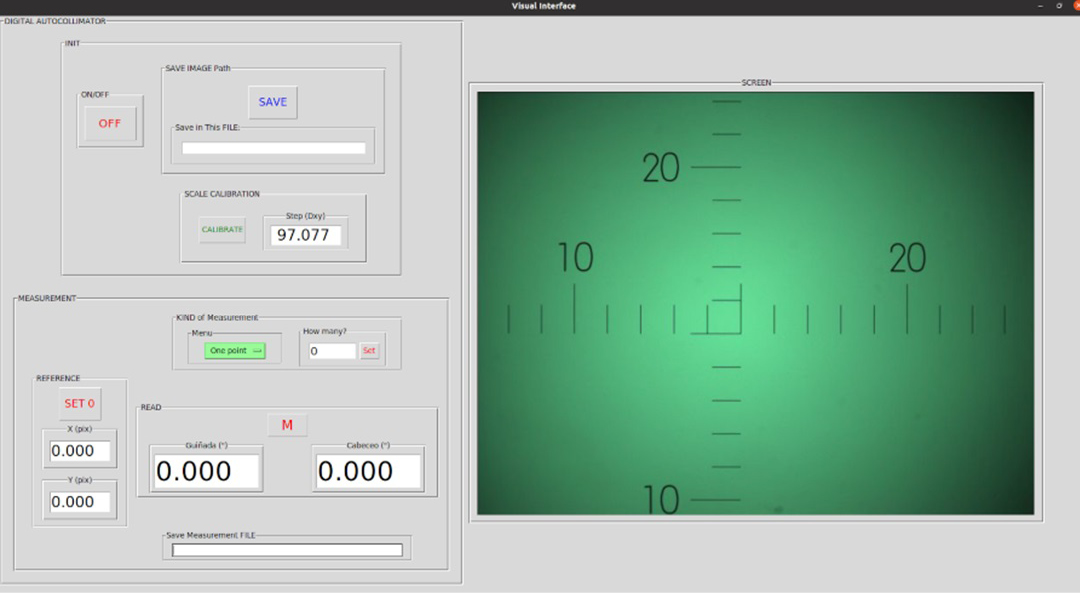Click the blue SAVE image button
This screenshot has width=1080, height=593.
pyautogui.click(x=272, y=102)
